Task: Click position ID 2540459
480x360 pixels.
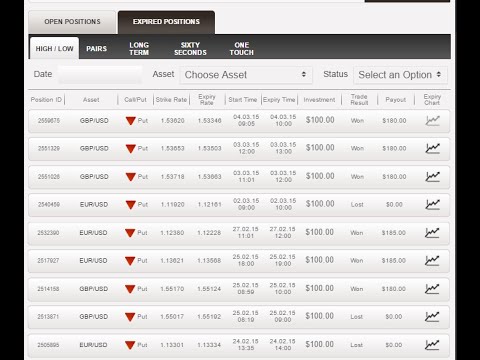Action: (x=49, y=205)
